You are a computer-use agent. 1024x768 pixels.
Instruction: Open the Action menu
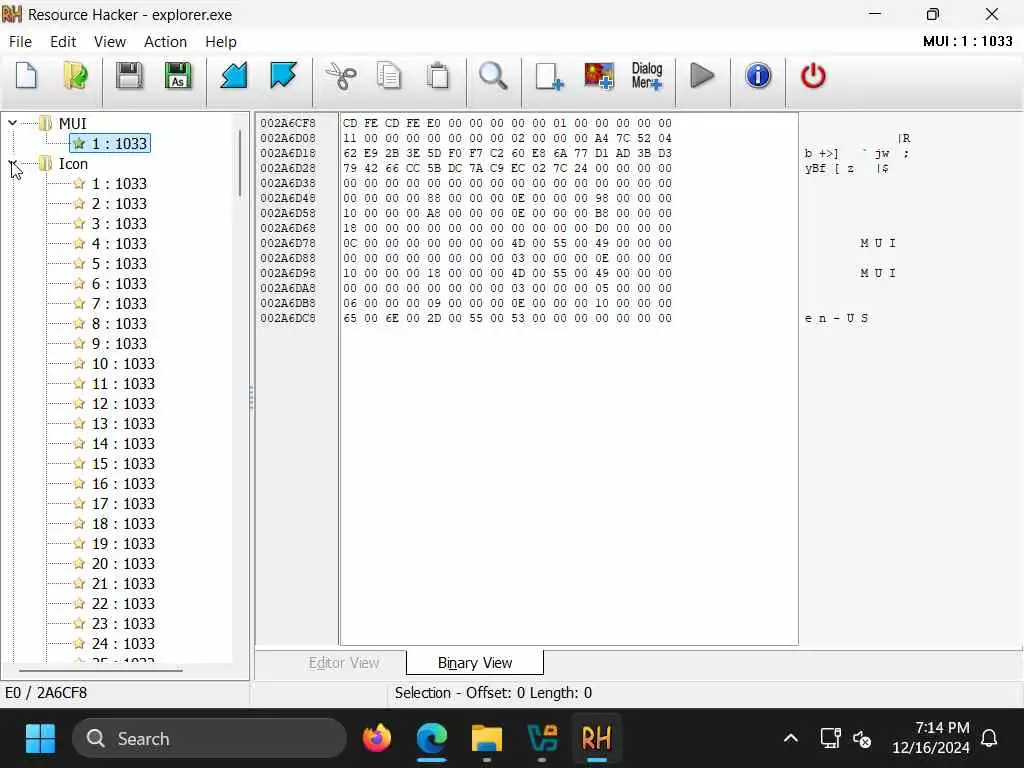(165, 42)
